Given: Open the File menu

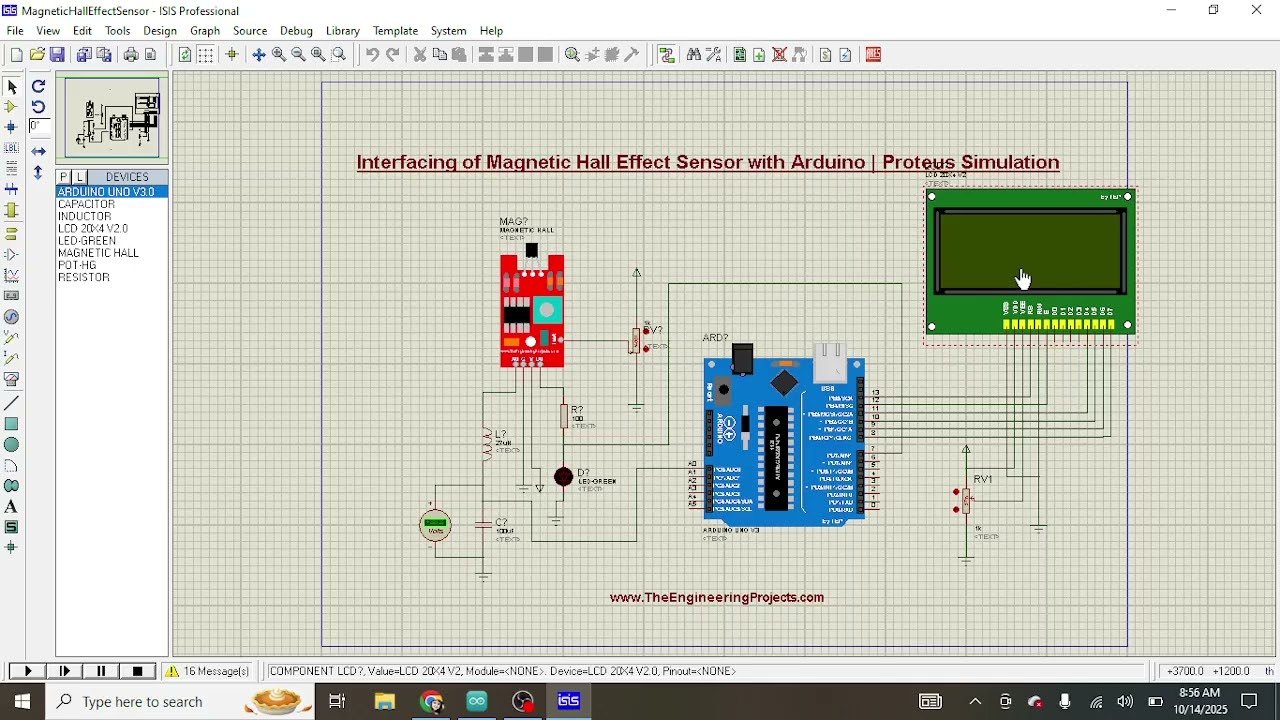Looking at the screenshot, I should tap(15, 31).
